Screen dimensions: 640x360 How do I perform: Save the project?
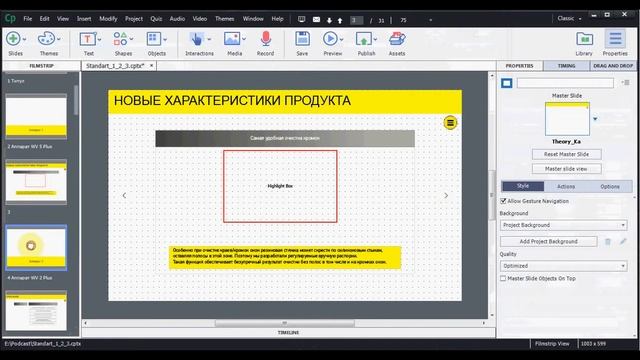click(x=302, y=39)
